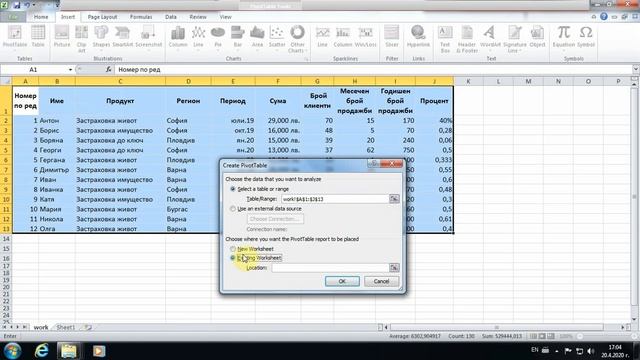Insert an Area chart
640x360 pixels.
257,38
